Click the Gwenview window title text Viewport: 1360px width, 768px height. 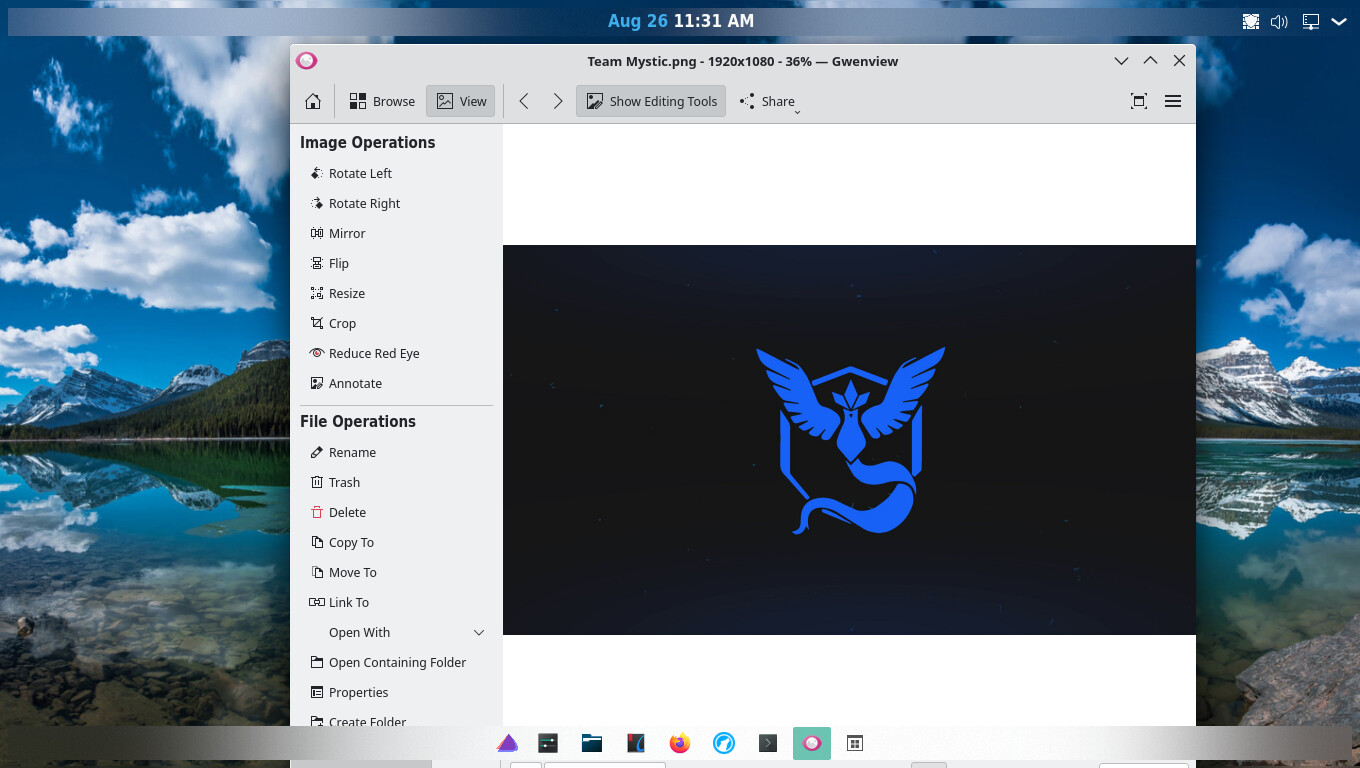pos(742,61)
